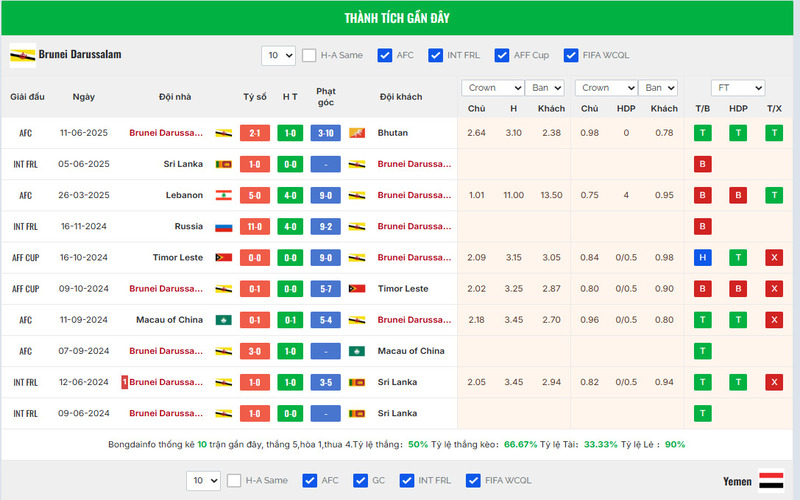This screenshot has width=800, height=500.
Task: Click the 11-0 score for Russia match
Action: pyautogui.click(x=255, y=227)
